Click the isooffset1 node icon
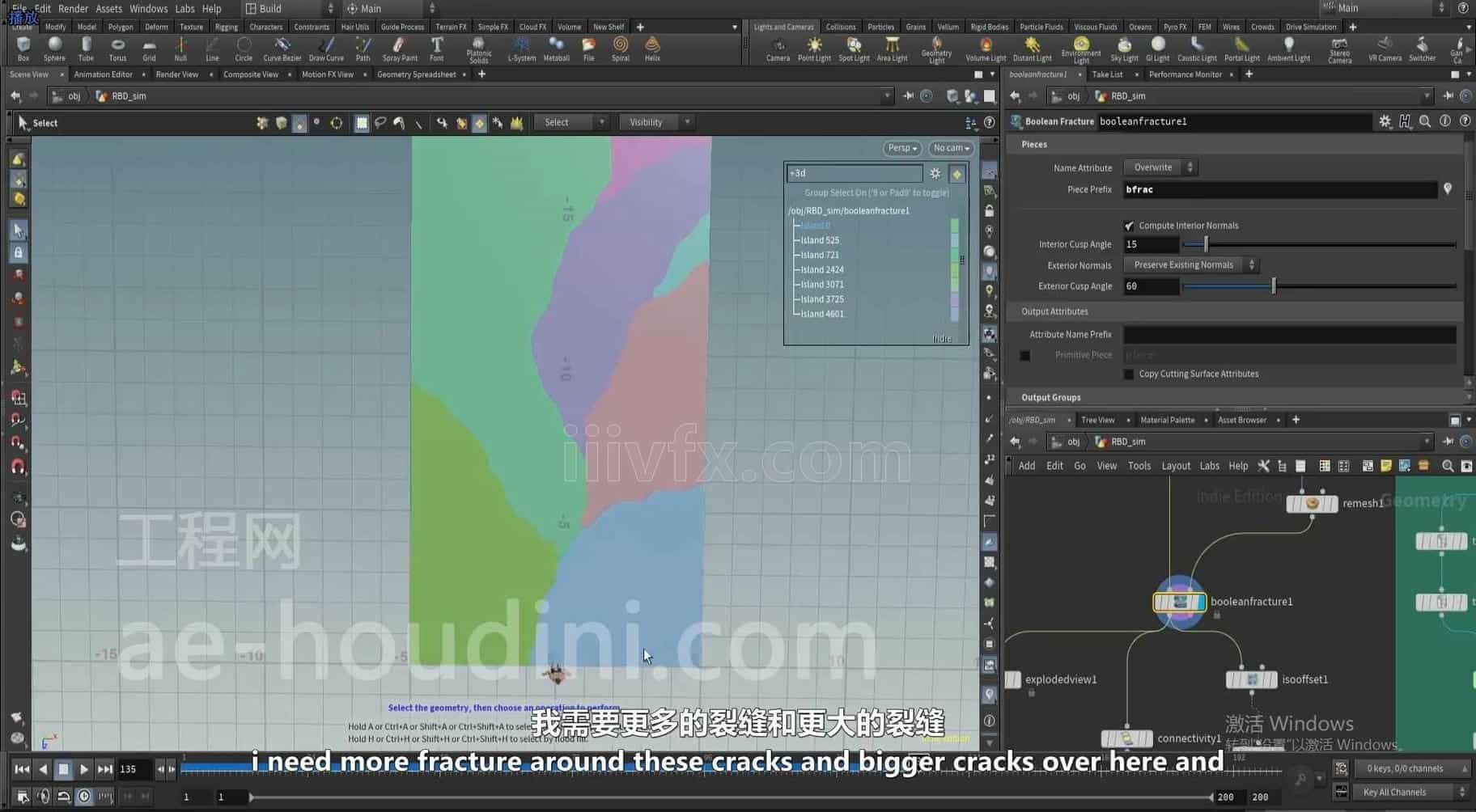 point(1251,679)
